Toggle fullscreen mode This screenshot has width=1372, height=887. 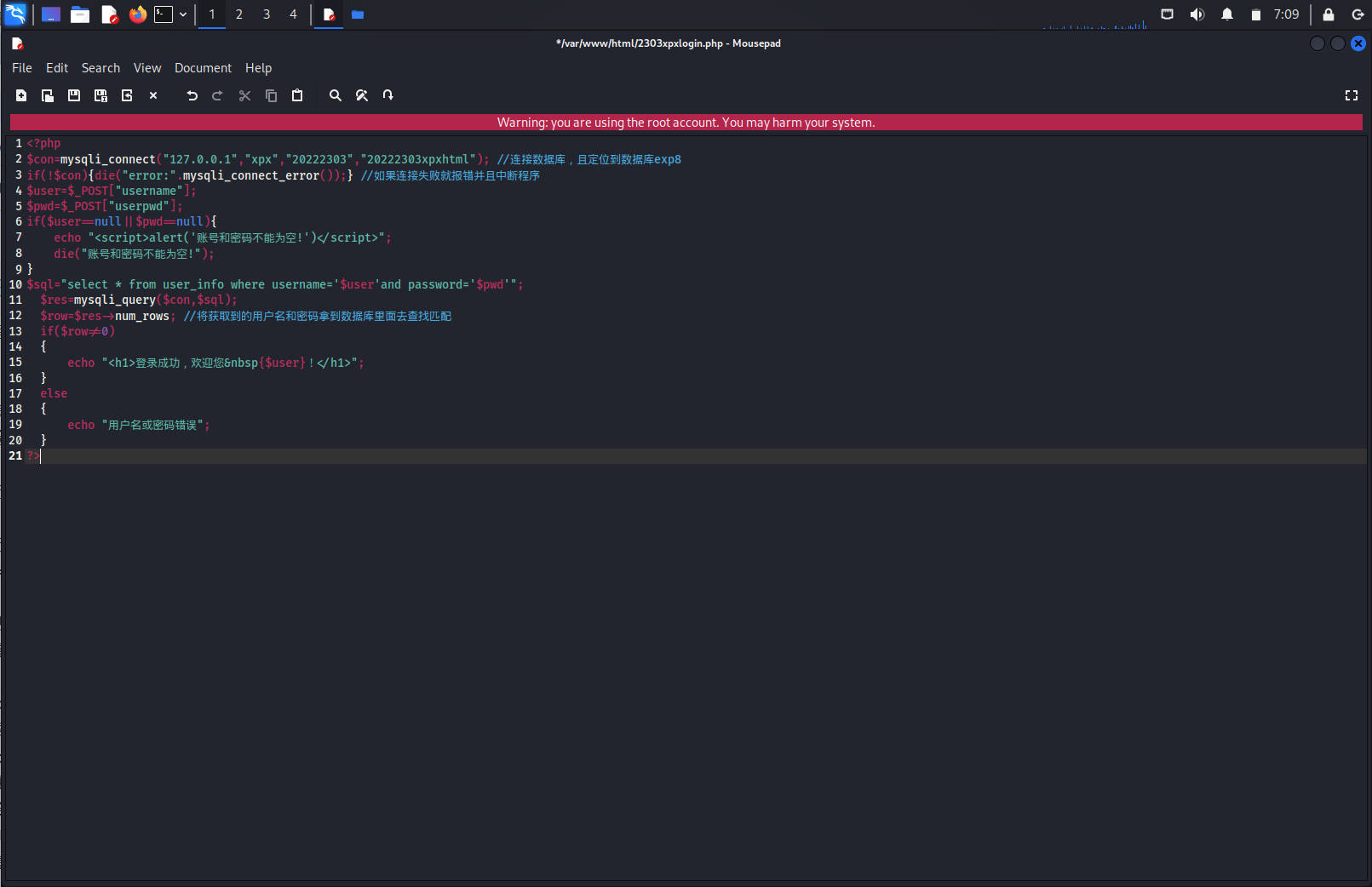pos(1351,95)
